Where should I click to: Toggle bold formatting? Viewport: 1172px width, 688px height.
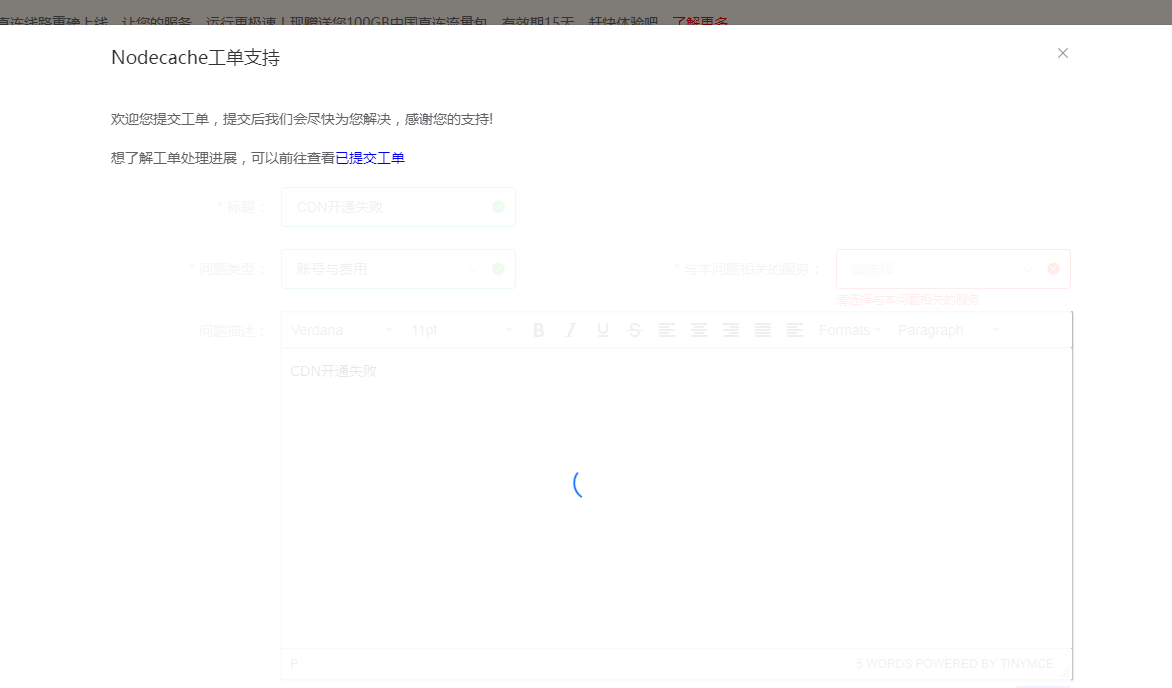[x=538, y=331]
